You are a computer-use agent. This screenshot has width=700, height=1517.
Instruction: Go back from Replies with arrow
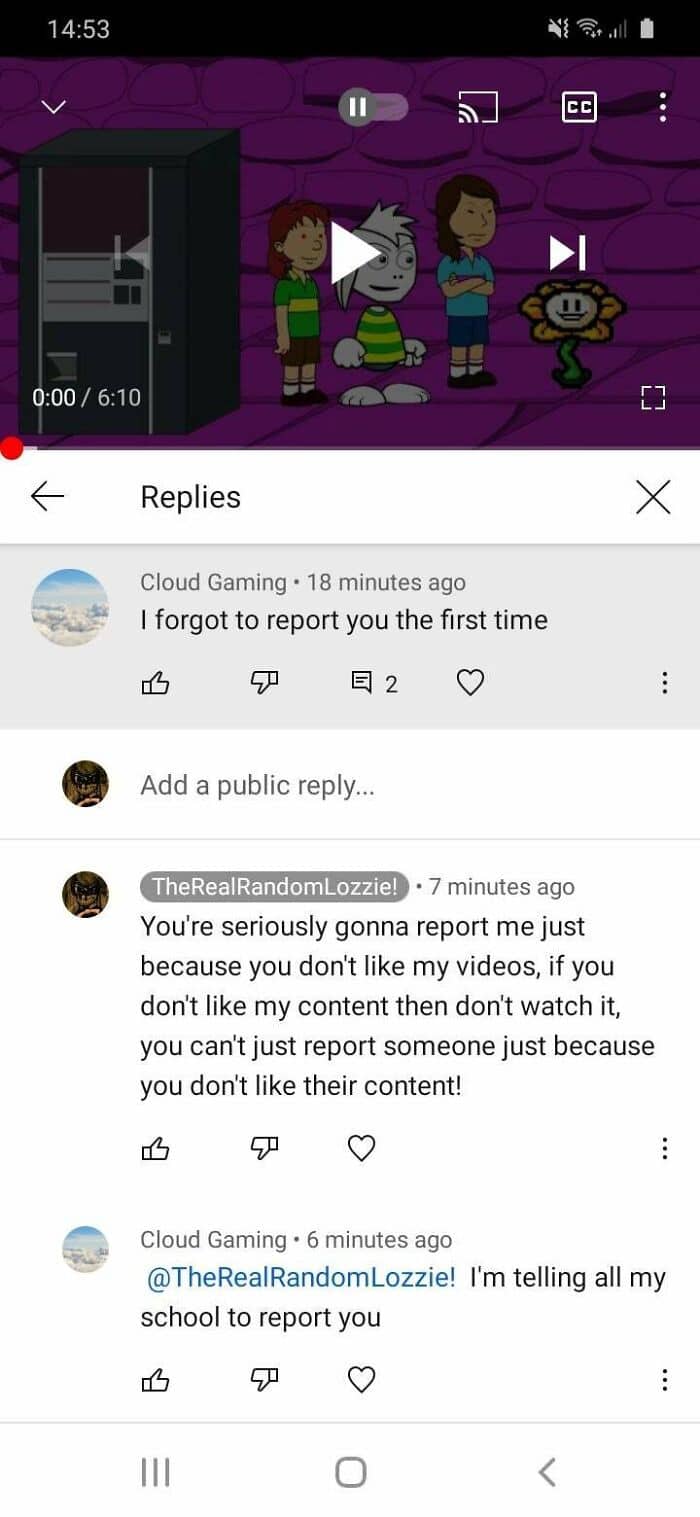click(47, 496)
